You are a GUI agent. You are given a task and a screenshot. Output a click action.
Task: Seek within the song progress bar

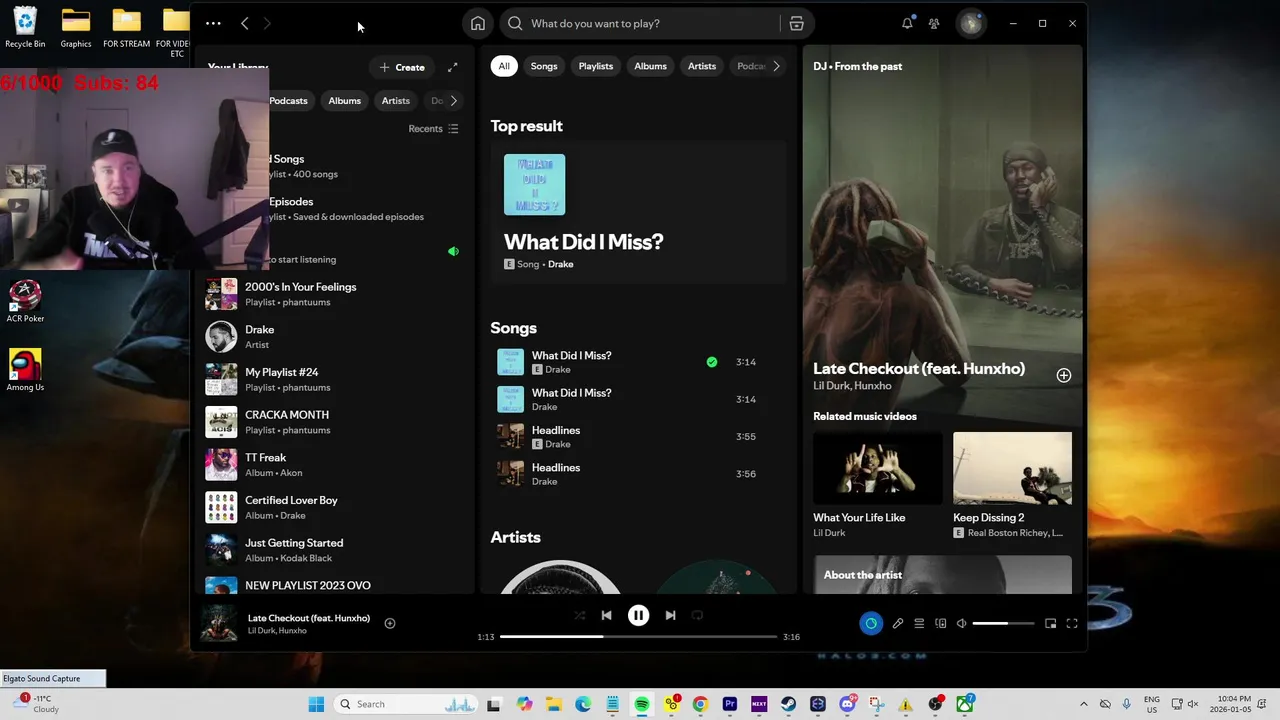tap(638, 636)
